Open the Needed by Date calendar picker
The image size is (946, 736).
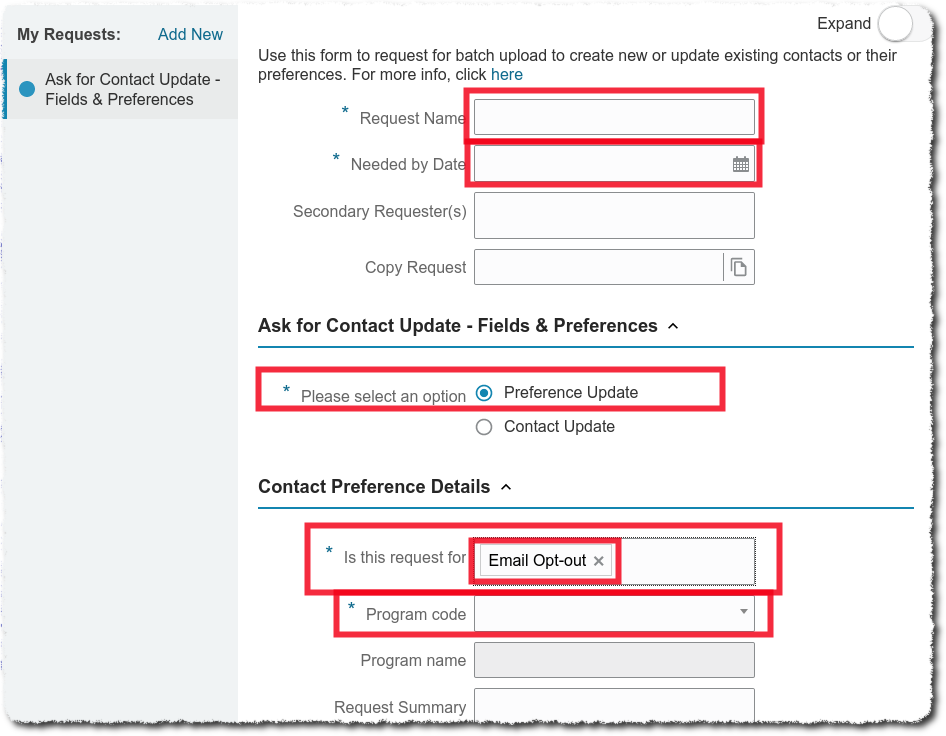tap(740, 165)
